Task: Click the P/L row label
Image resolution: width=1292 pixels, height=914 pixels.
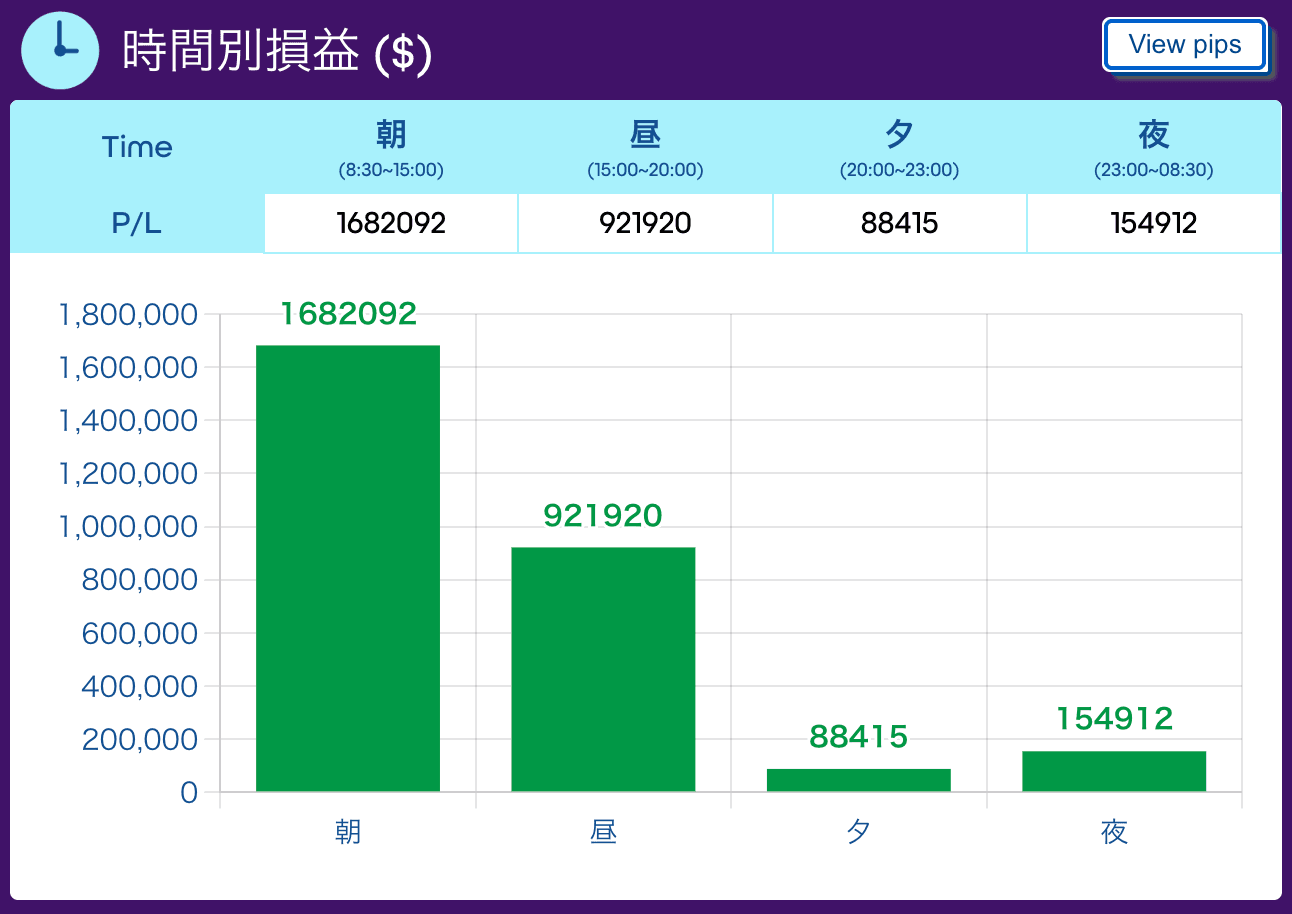Action: tap(137, 223)
